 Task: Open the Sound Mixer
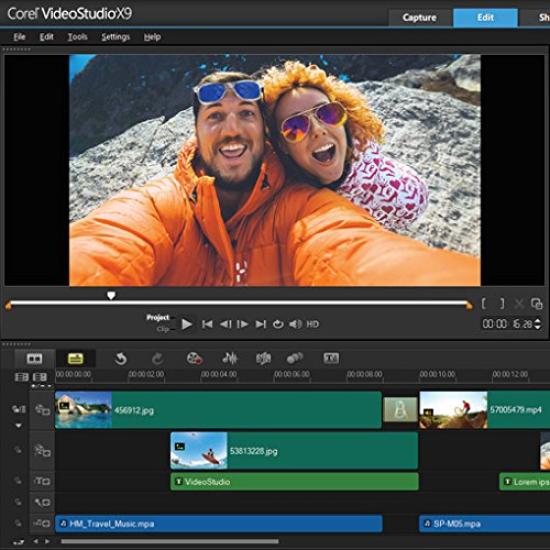coord(230,358)
